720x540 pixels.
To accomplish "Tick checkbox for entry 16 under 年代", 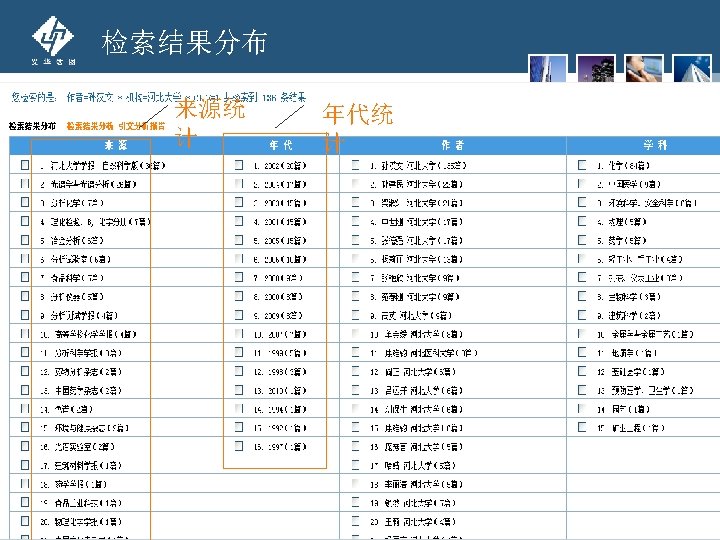I will [x=239, y=445].
